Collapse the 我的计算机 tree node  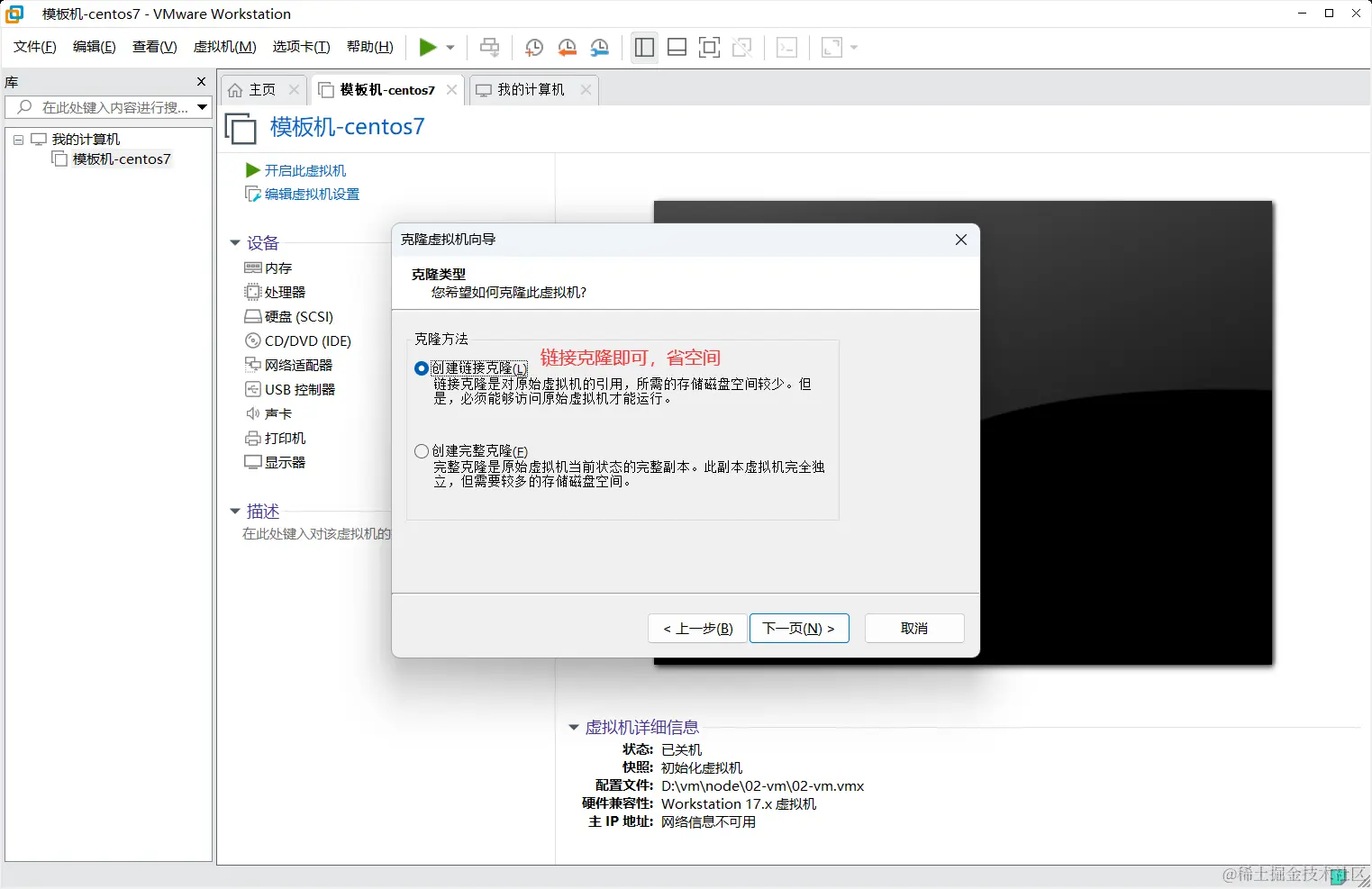click(x=18, y=140)
